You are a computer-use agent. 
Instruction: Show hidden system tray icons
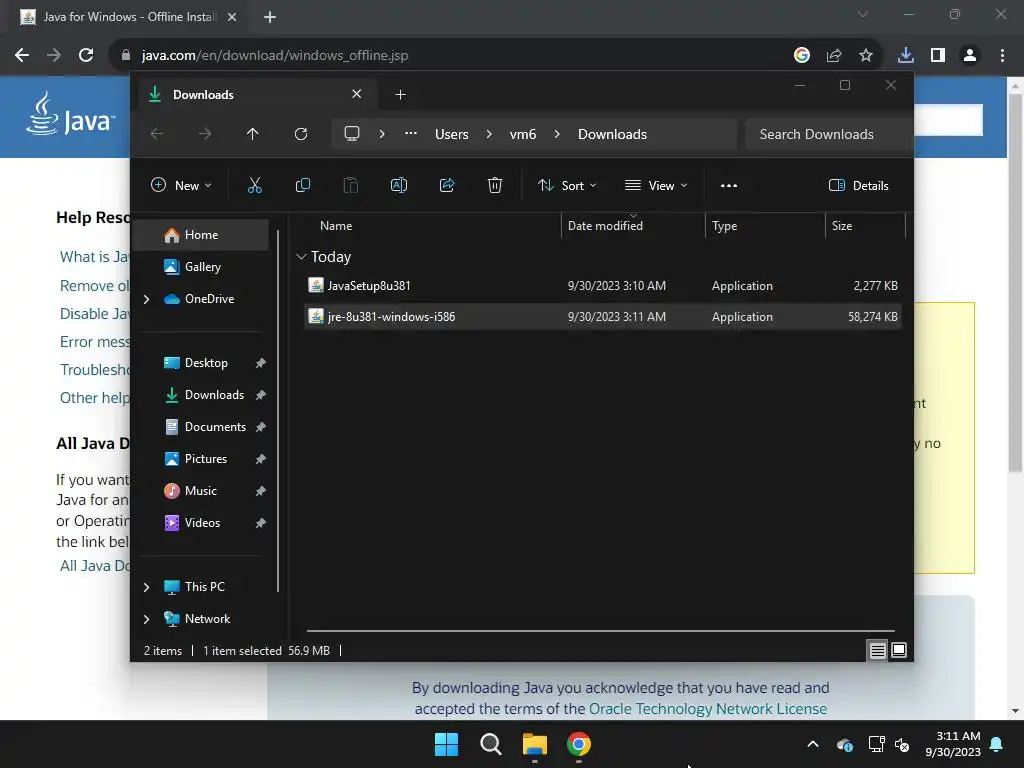813,744
